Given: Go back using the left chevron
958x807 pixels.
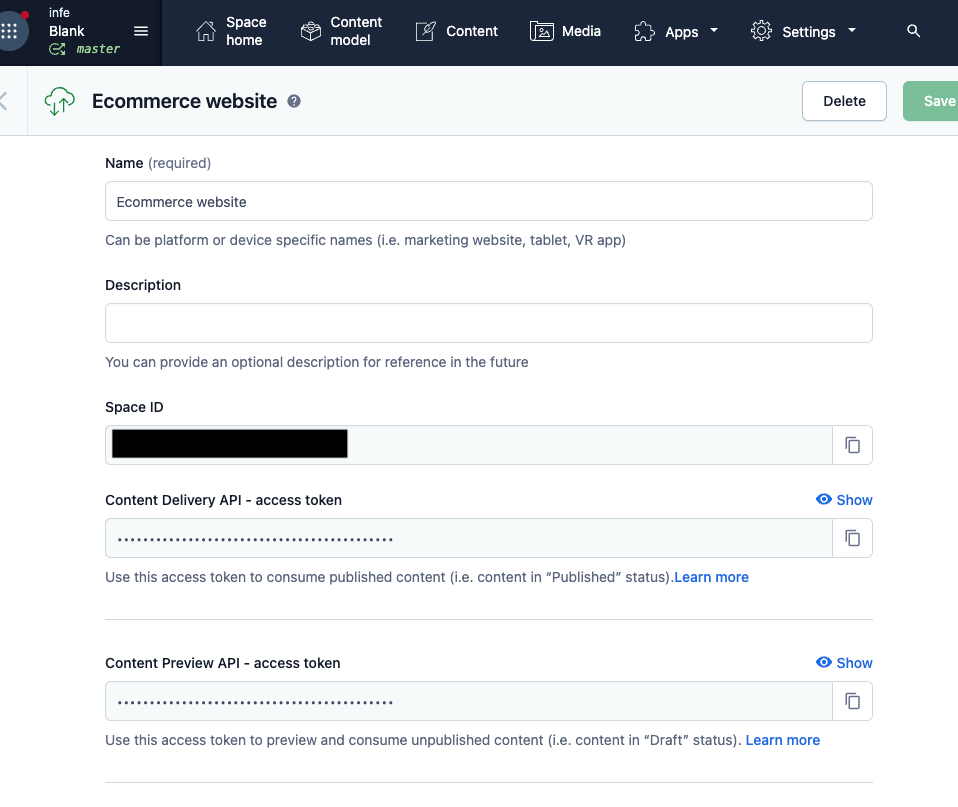Looking at the screenshot, I should [4, 101].
